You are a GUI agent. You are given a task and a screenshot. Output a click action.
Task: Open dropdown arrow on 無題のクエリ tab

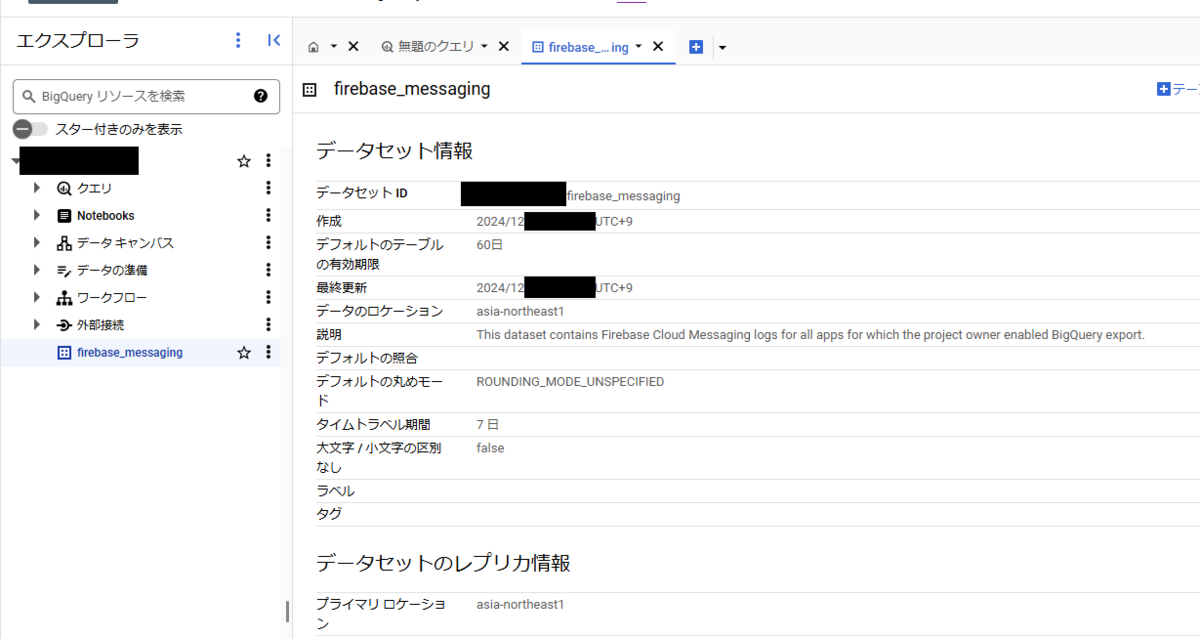pos(485,47)
